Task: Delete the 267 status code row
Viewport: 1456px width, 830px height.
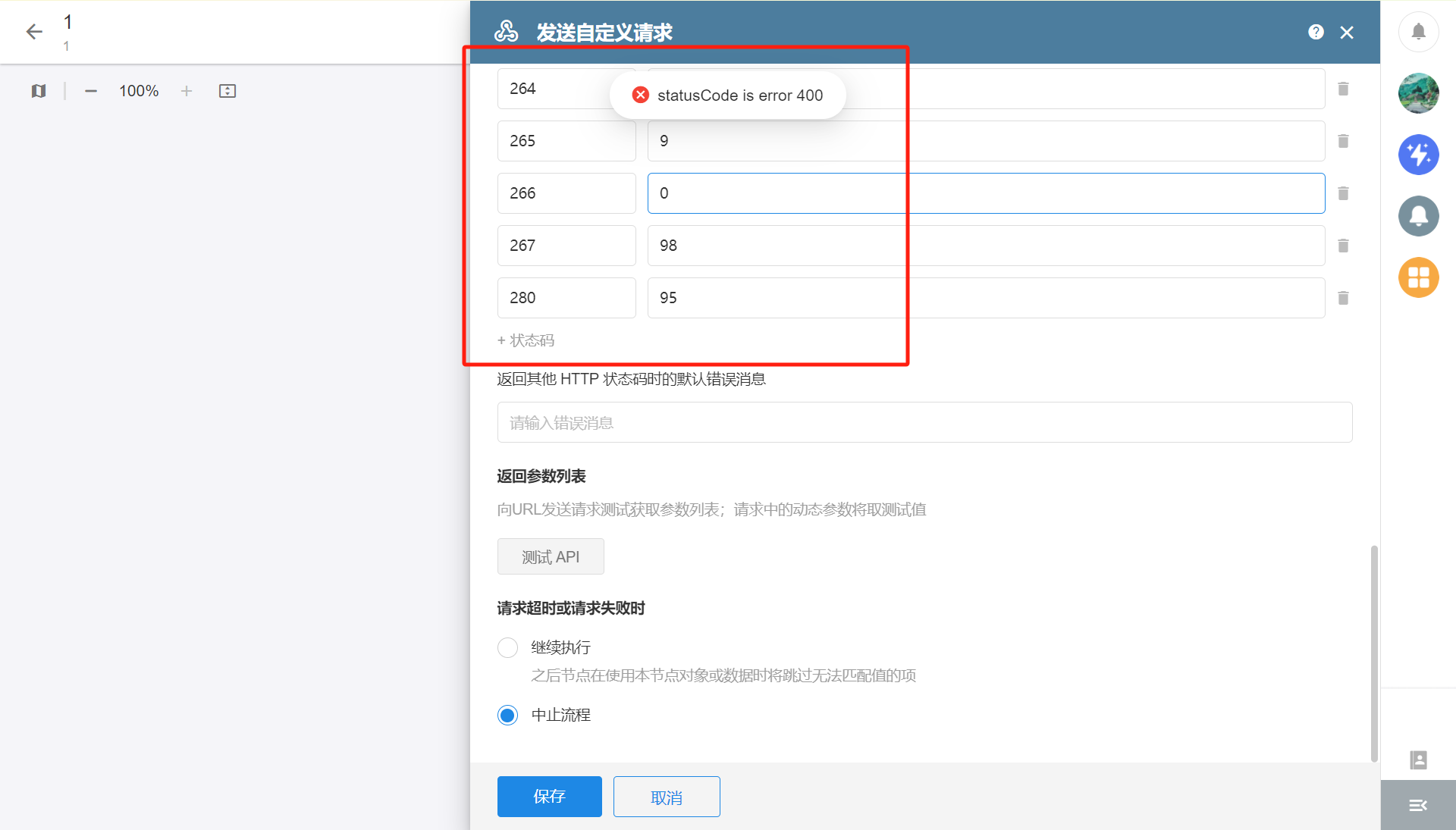Action: (x=1343, y=246)
